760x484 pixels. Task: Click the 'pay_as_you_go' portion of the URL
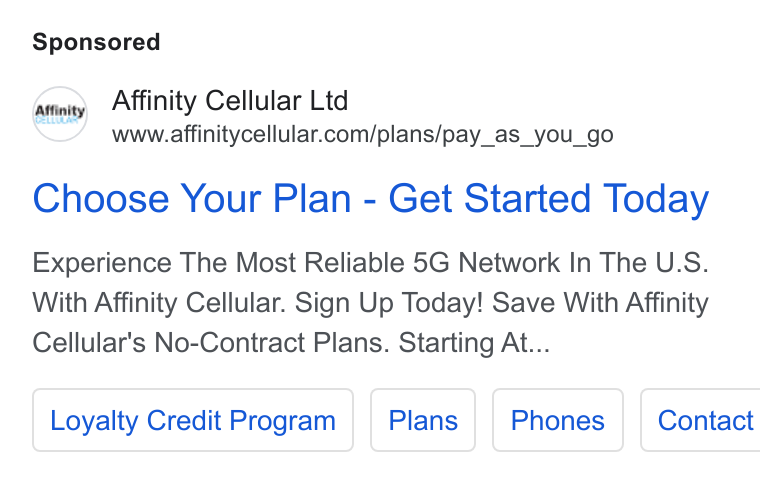click(528, 135)
